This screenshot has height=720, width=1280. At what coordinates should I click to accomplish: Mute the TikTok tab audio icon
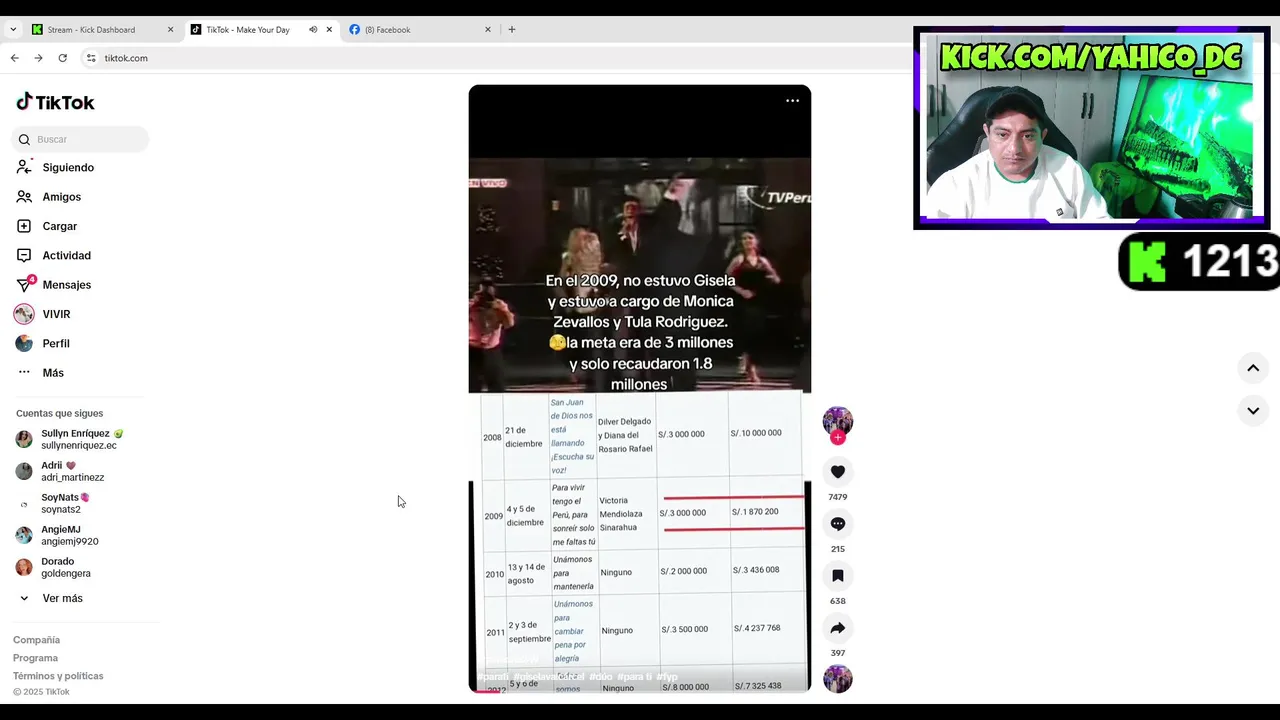click(313, 30)
